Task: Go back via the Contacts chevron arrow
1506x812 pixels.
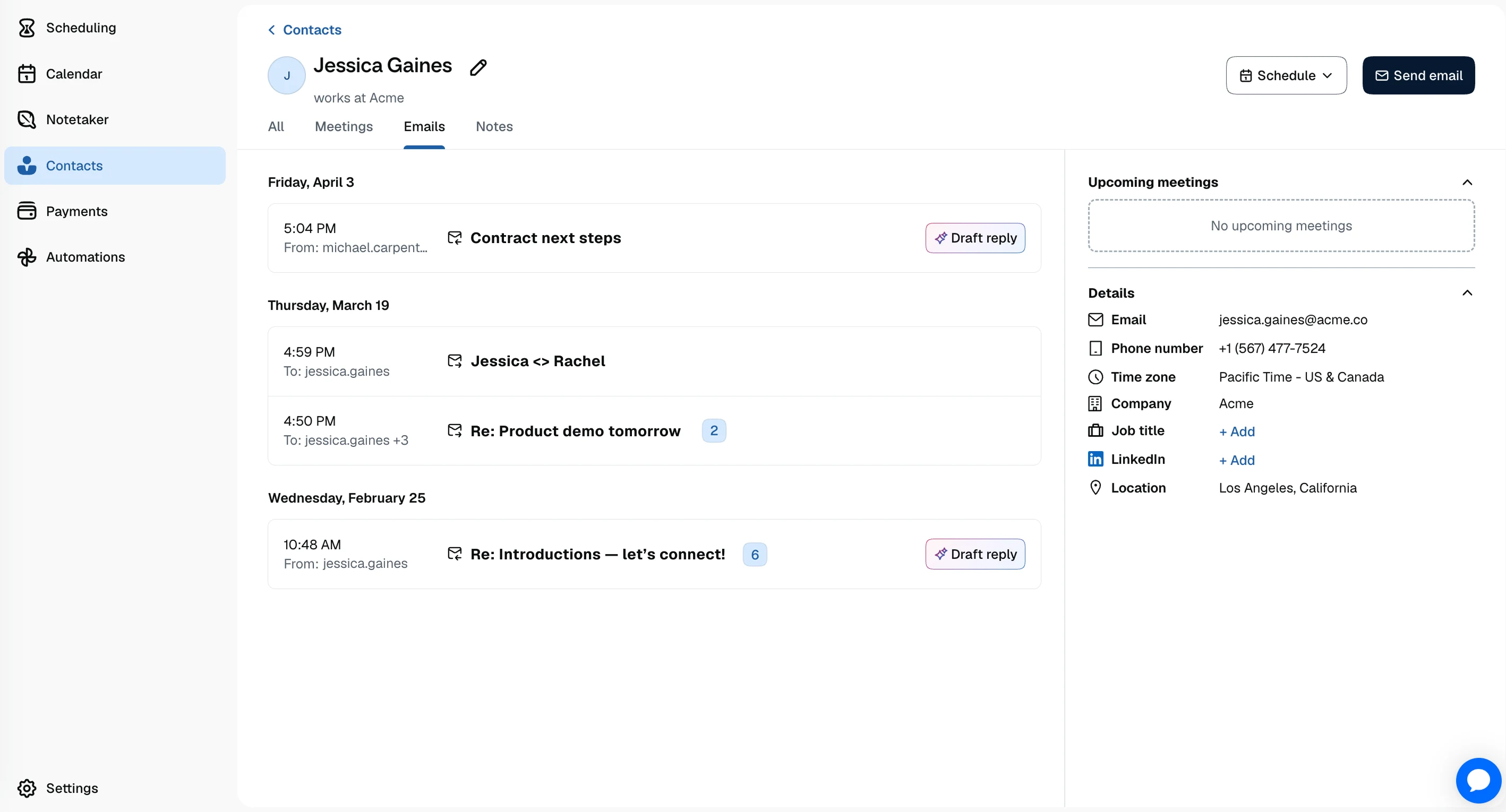Action: click(x=271, y=30)
